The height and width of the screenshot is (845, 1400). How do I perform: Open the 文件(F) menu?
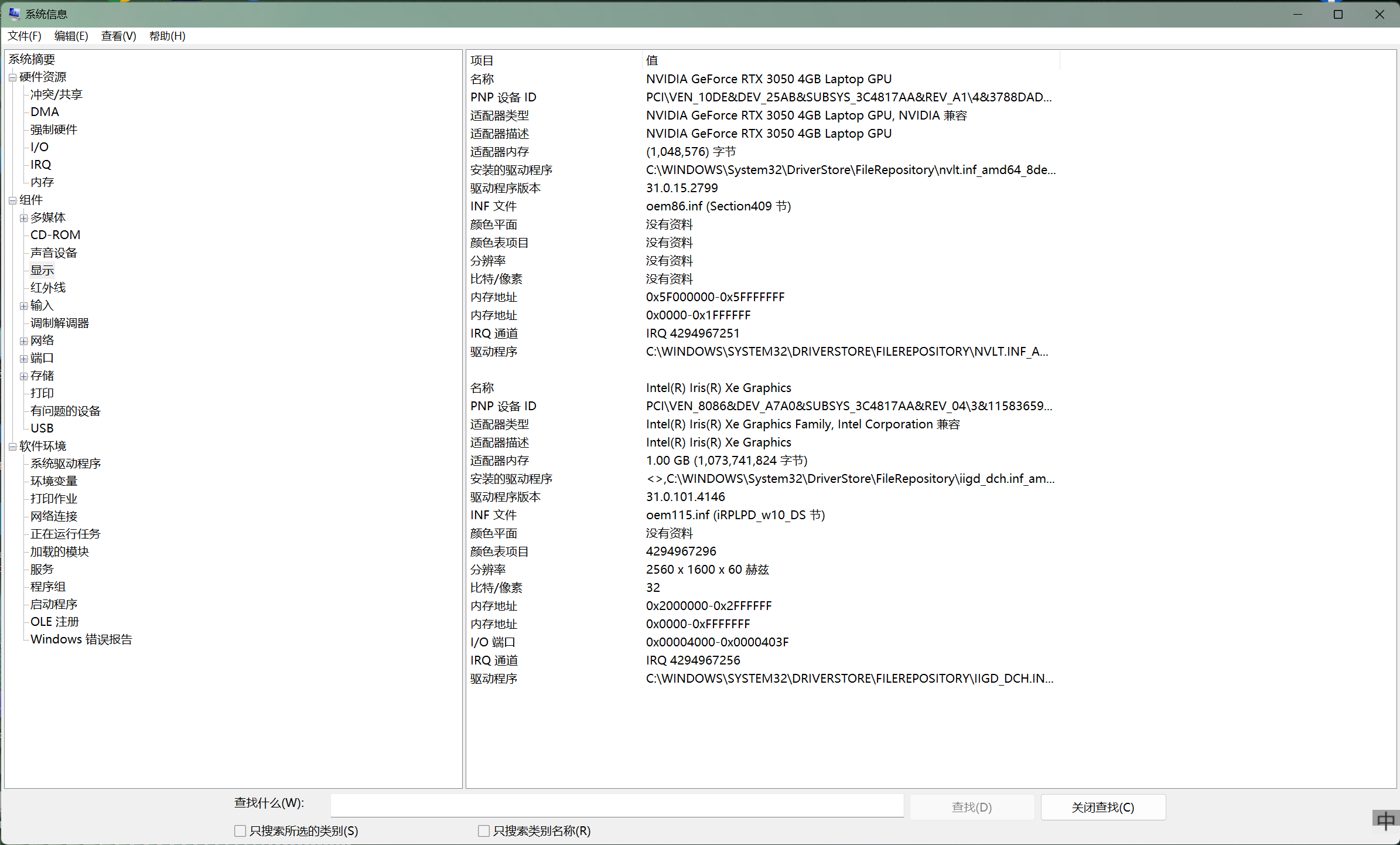tap(25, 36)
